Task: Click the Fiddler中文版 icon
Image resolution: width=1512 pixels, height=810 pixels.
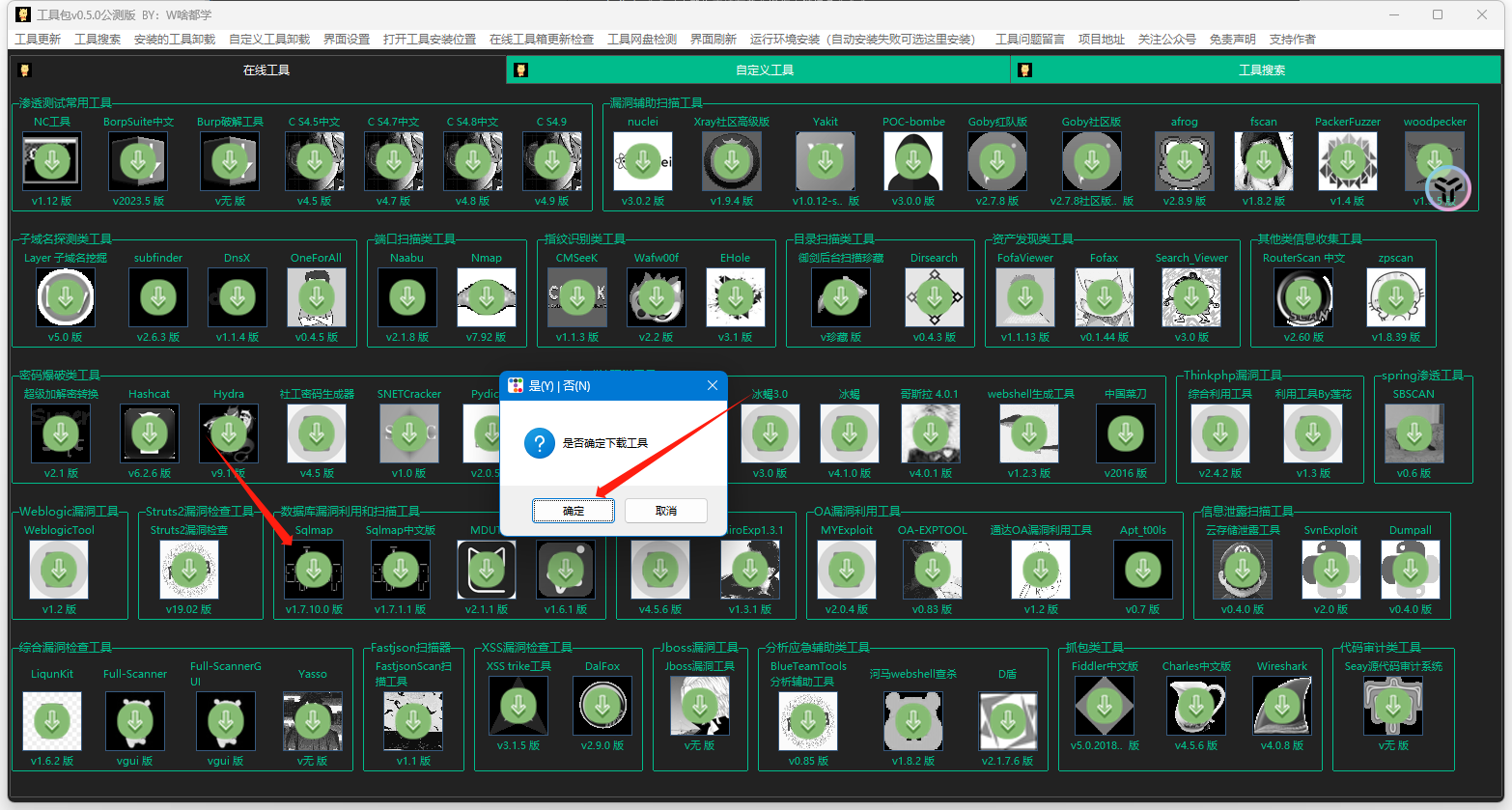Action: pyautogui.click(x=1105, y=706)
